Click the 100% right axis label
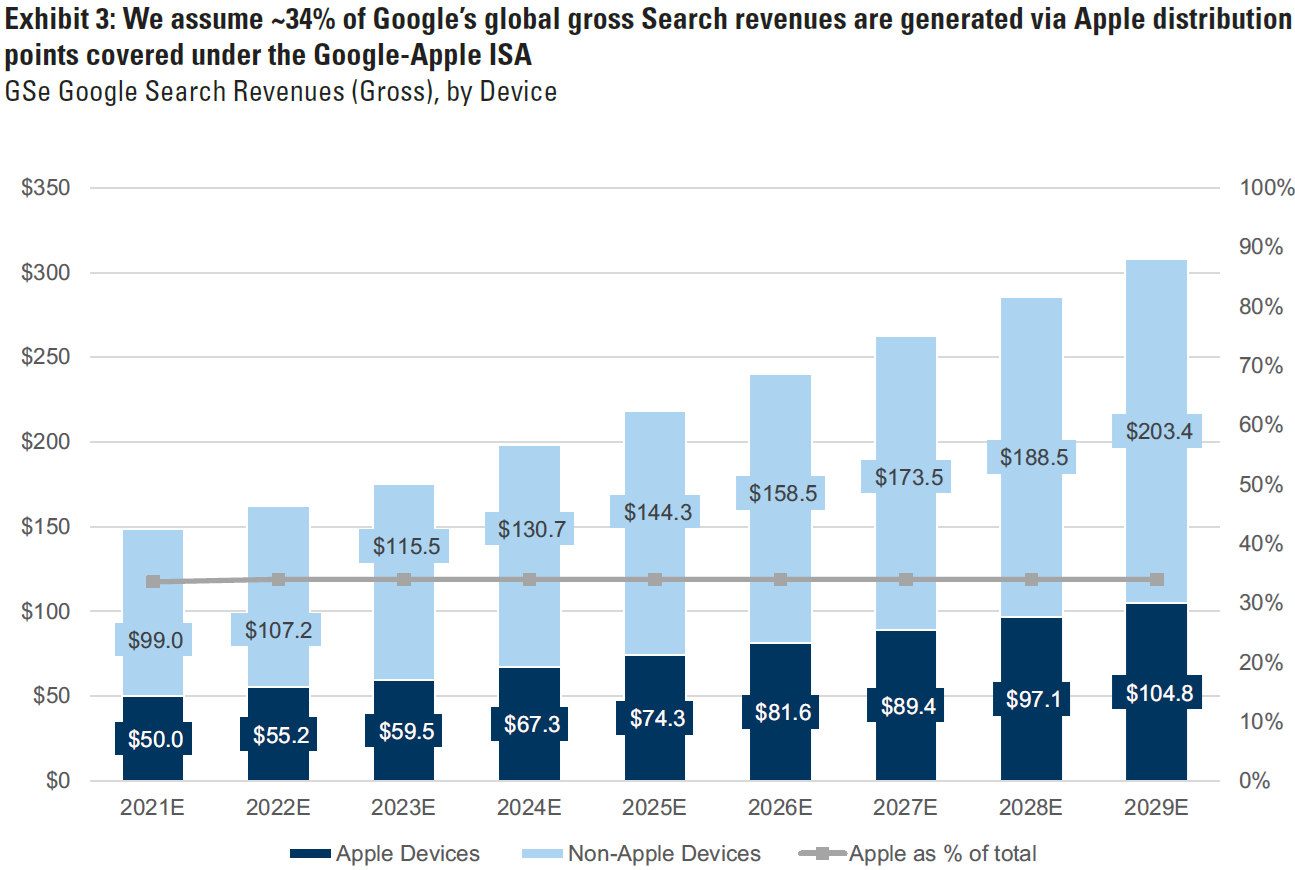The width and height of the screenshot is (1295, 870). pos(1266,188)
